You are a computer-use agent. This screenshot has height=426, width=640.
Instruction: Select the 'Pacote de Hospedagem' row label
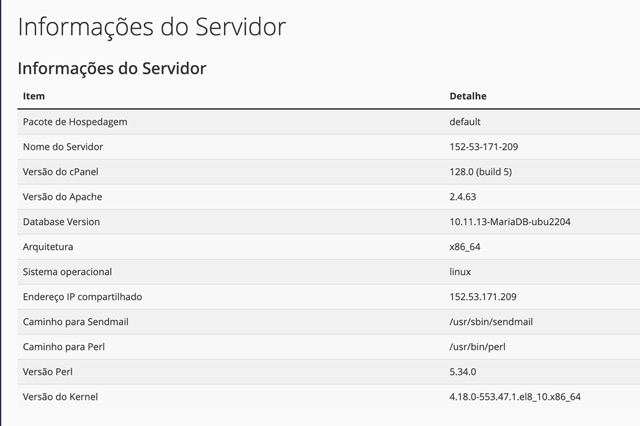pos(75,122)
